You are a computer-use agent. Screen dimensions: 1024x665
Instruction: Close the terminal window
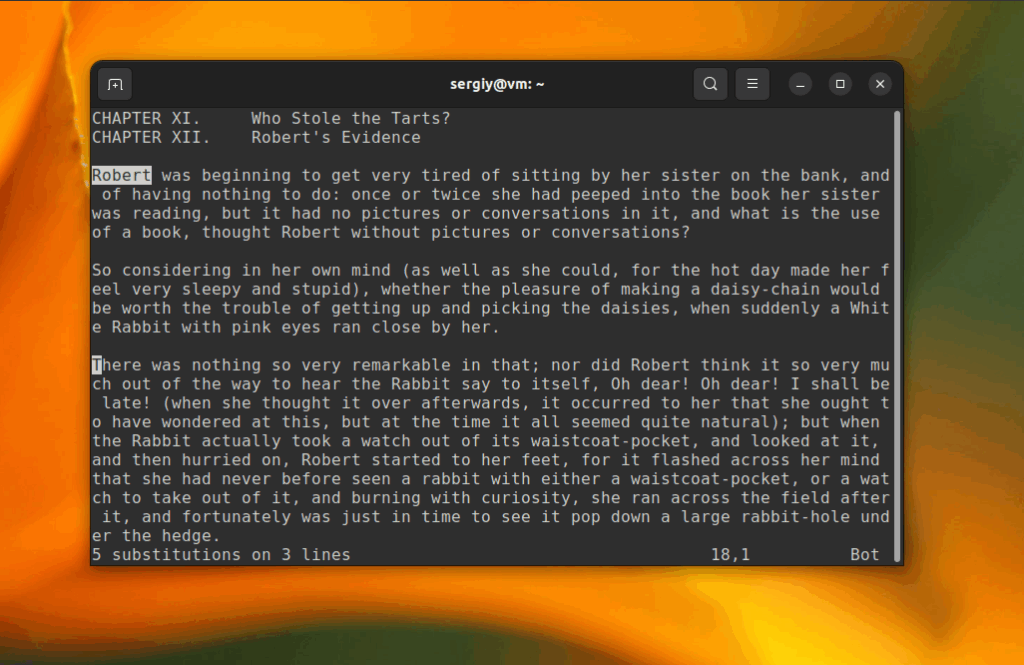point(880,84)
